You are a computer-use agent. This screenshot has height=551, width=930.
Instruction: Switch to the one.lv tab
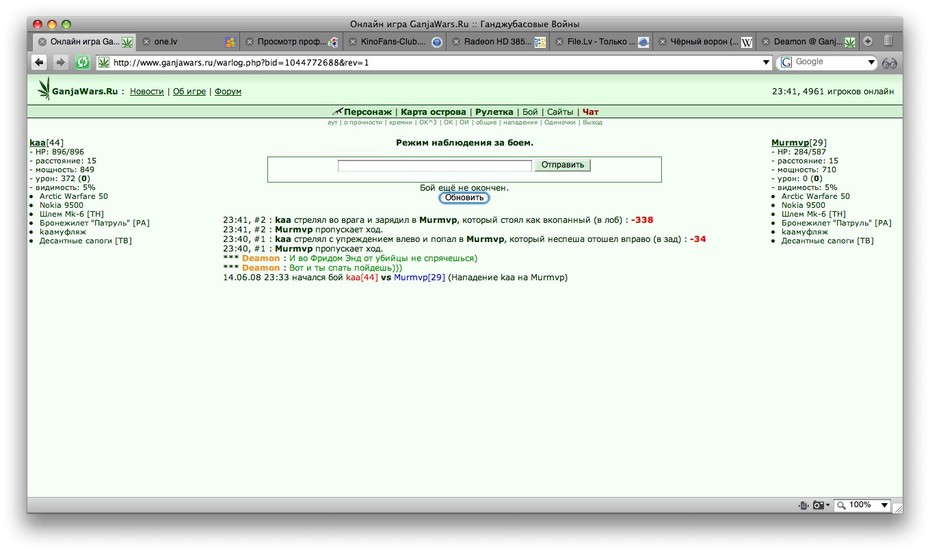click(189, 42)
